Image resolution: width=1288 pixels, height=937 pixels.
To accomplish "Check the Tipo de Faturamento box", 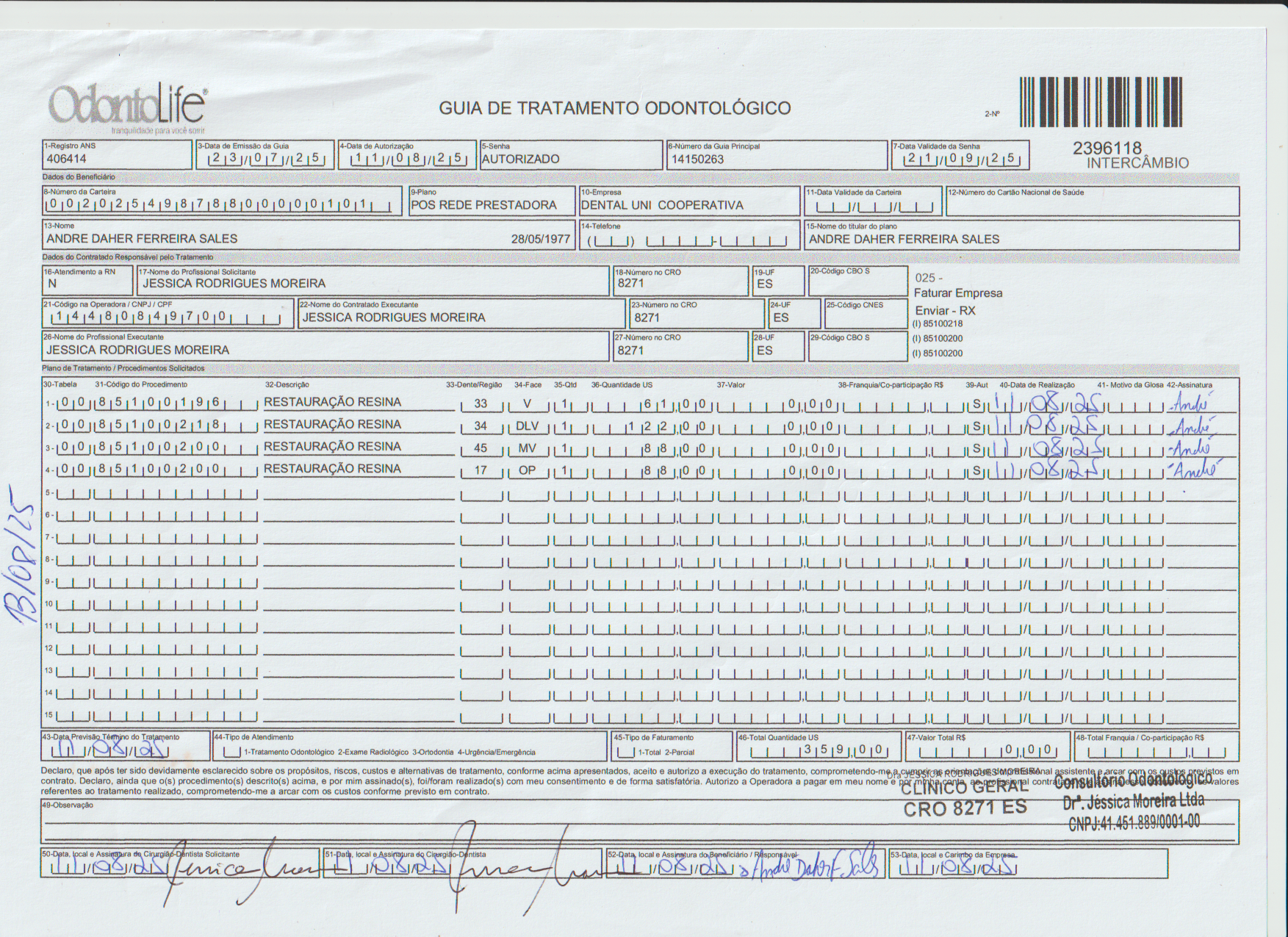I will [x=626, y=752].
